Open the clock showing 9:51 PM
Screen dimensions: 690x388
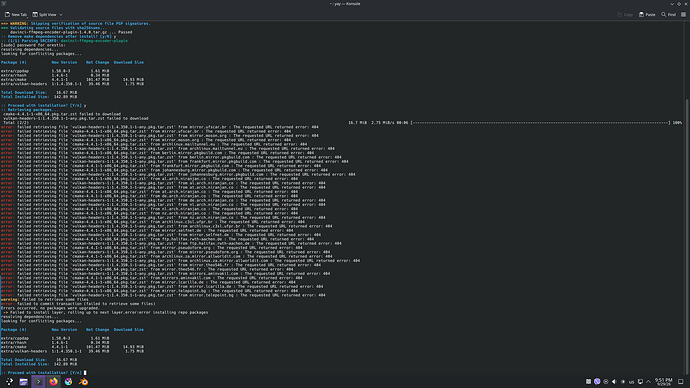[x=664, y=382]
